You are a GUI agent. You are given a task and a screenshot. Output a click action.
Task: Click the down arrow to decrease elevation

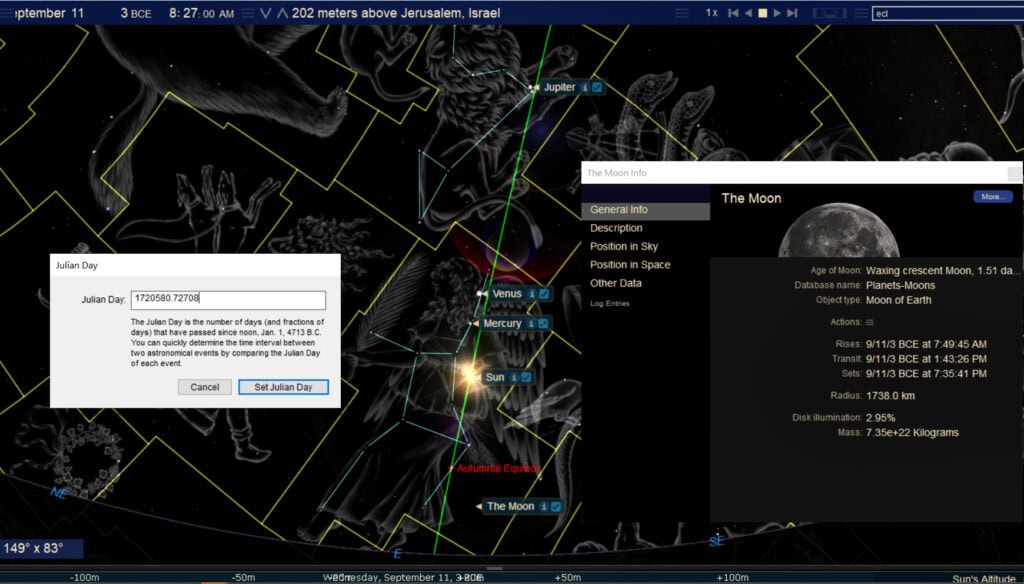point(265,13)
